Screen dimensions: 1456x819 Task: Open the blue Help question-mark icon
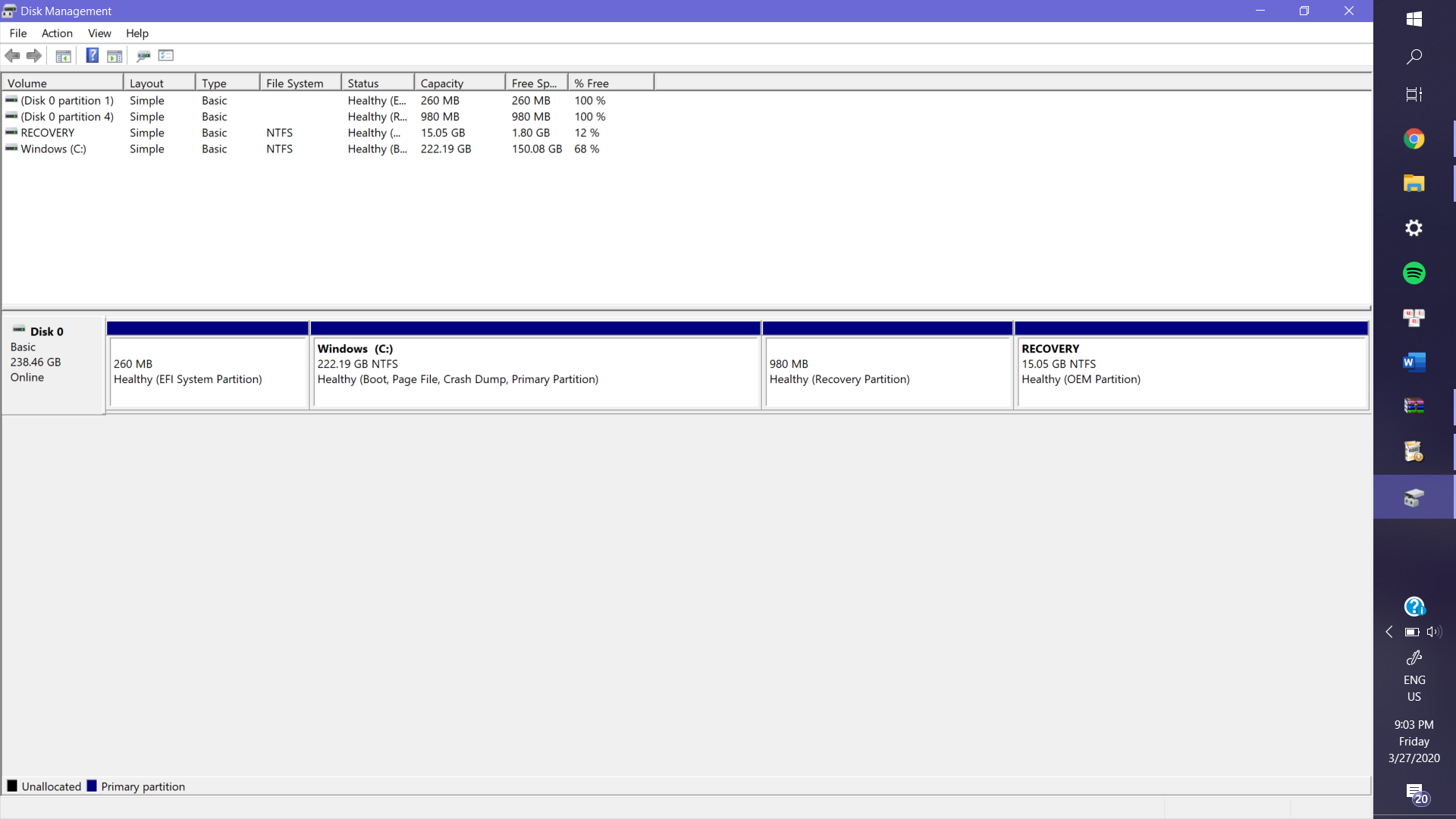tap(93, 55)
